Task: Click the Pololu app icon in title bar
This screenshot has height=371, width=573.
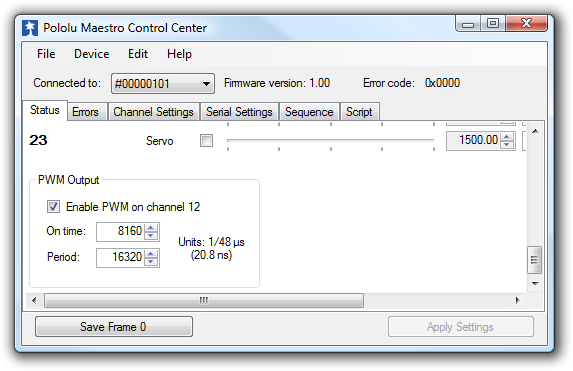Action: 30,28
